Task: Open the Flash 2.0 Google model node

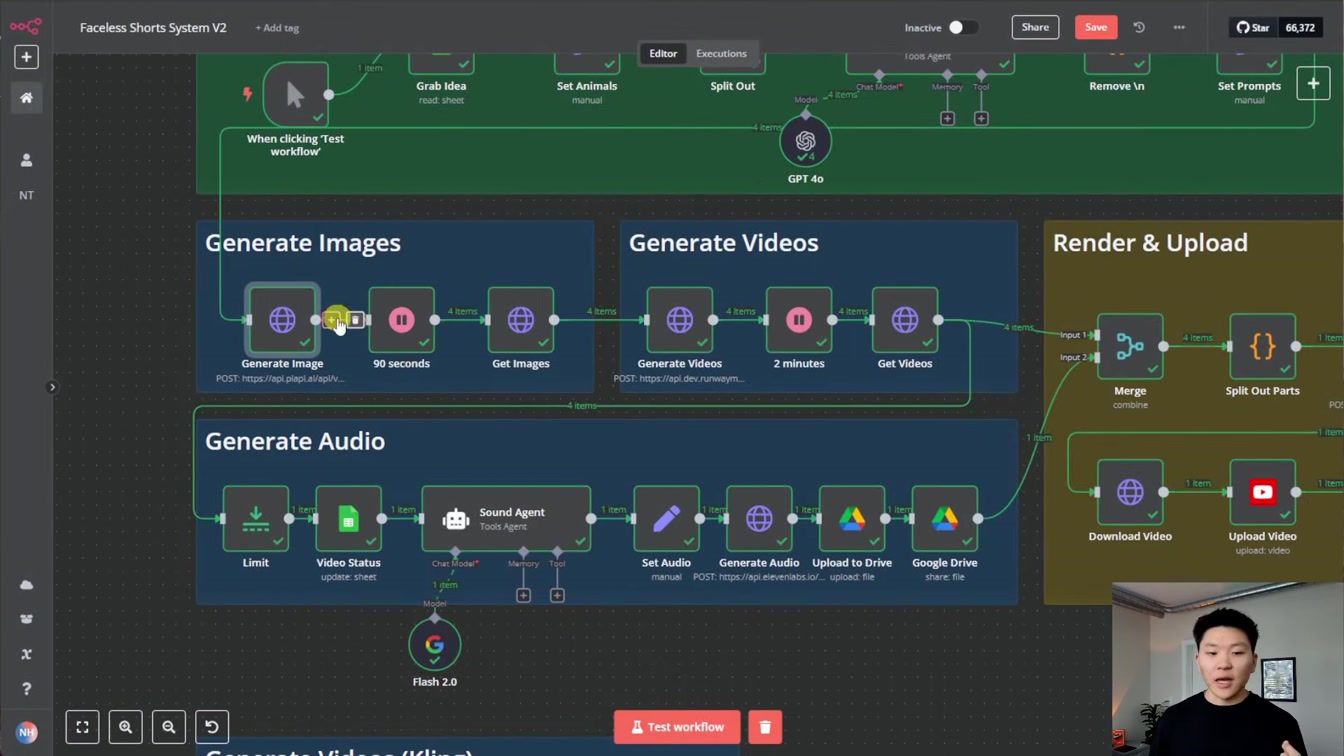Action: pyautogui.click(x=435, y=645)
